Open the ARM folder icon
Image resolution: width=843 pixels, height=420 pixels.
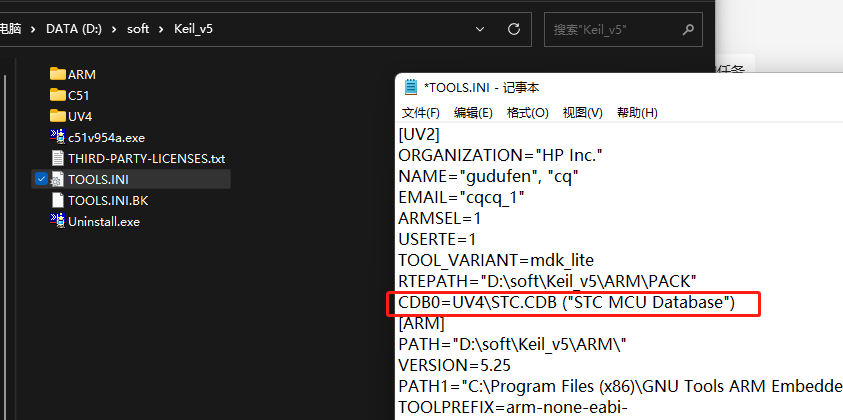[58, 74]
